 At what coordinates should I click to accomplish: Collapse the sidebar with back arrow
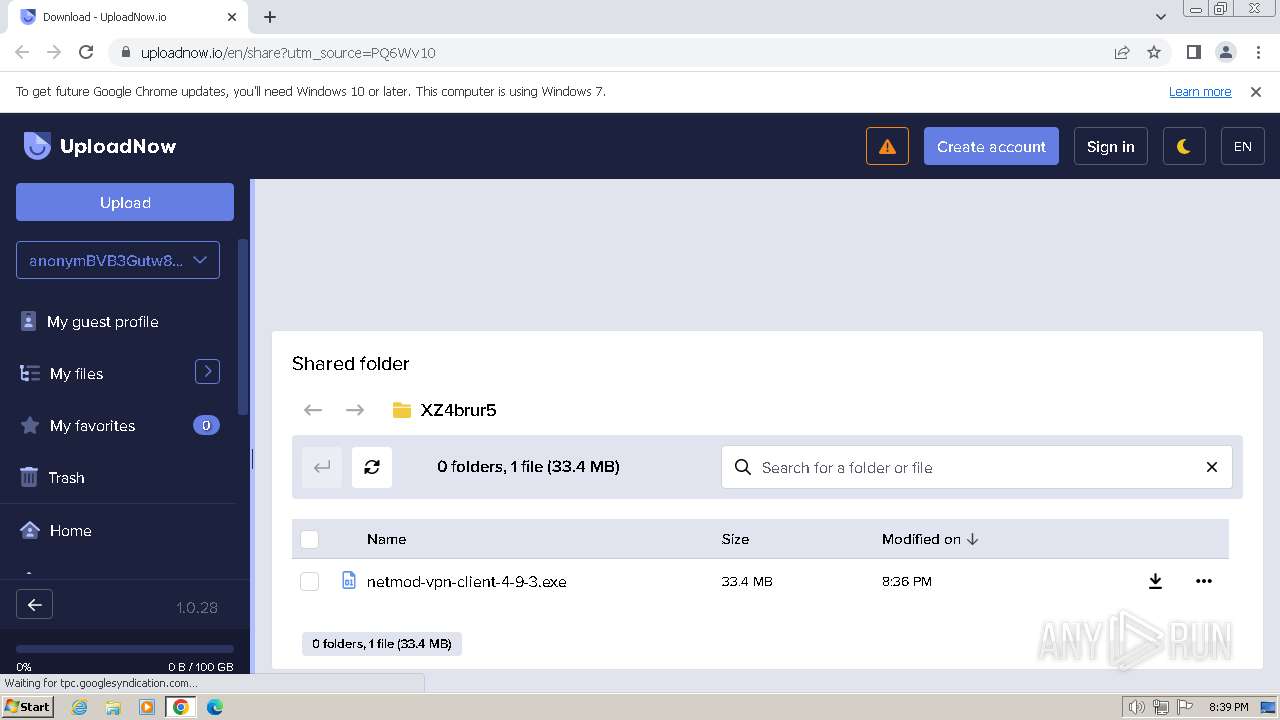pyautogui.click(x=34, y=604)
